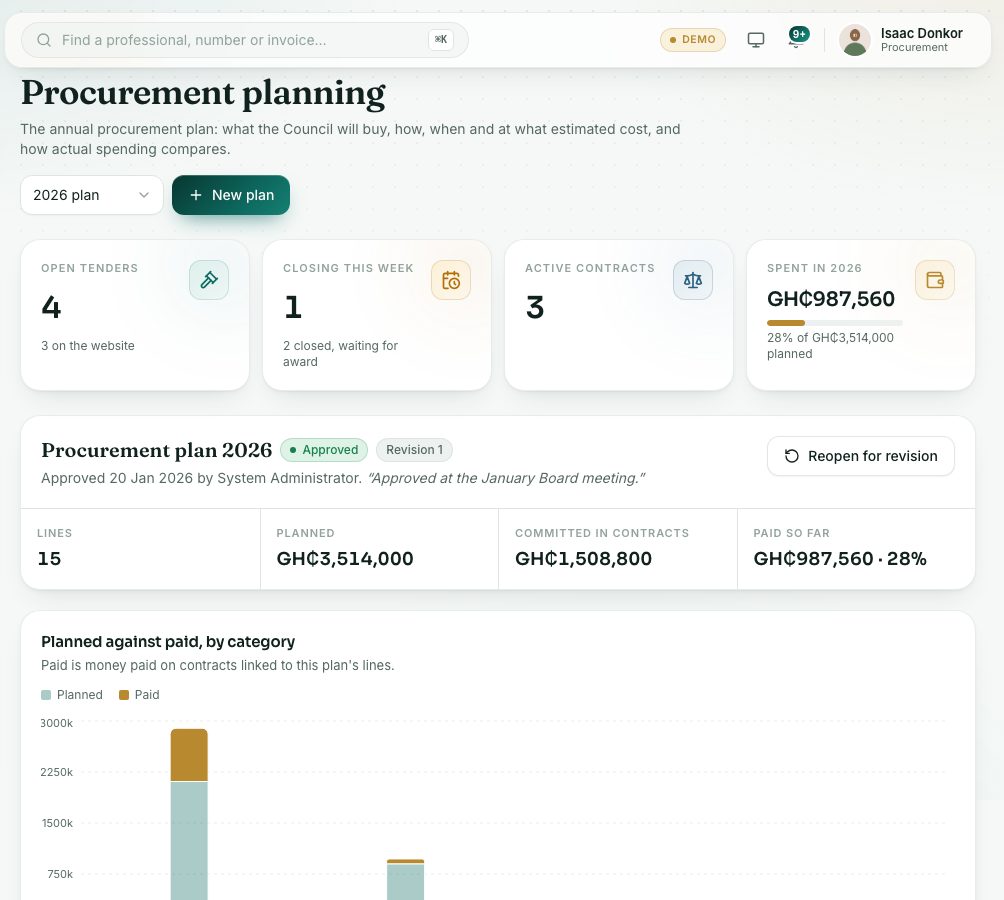
Task: Focus the professional, number or invoice search field
Action: click(x=245, y=40)
